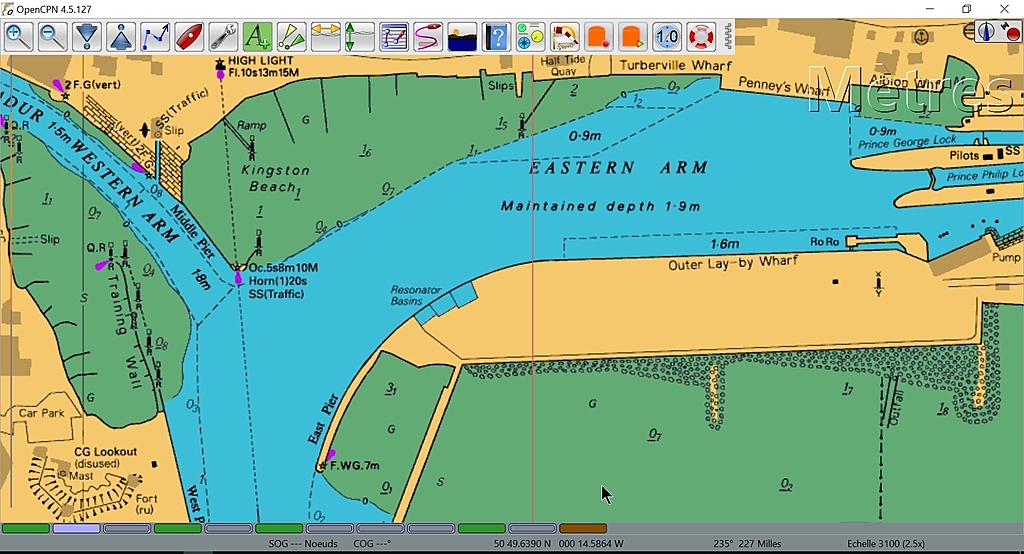1024x554 pixels.
Task: Click the 'EASTERN ARM' chart label
Action: click(618, 168)
